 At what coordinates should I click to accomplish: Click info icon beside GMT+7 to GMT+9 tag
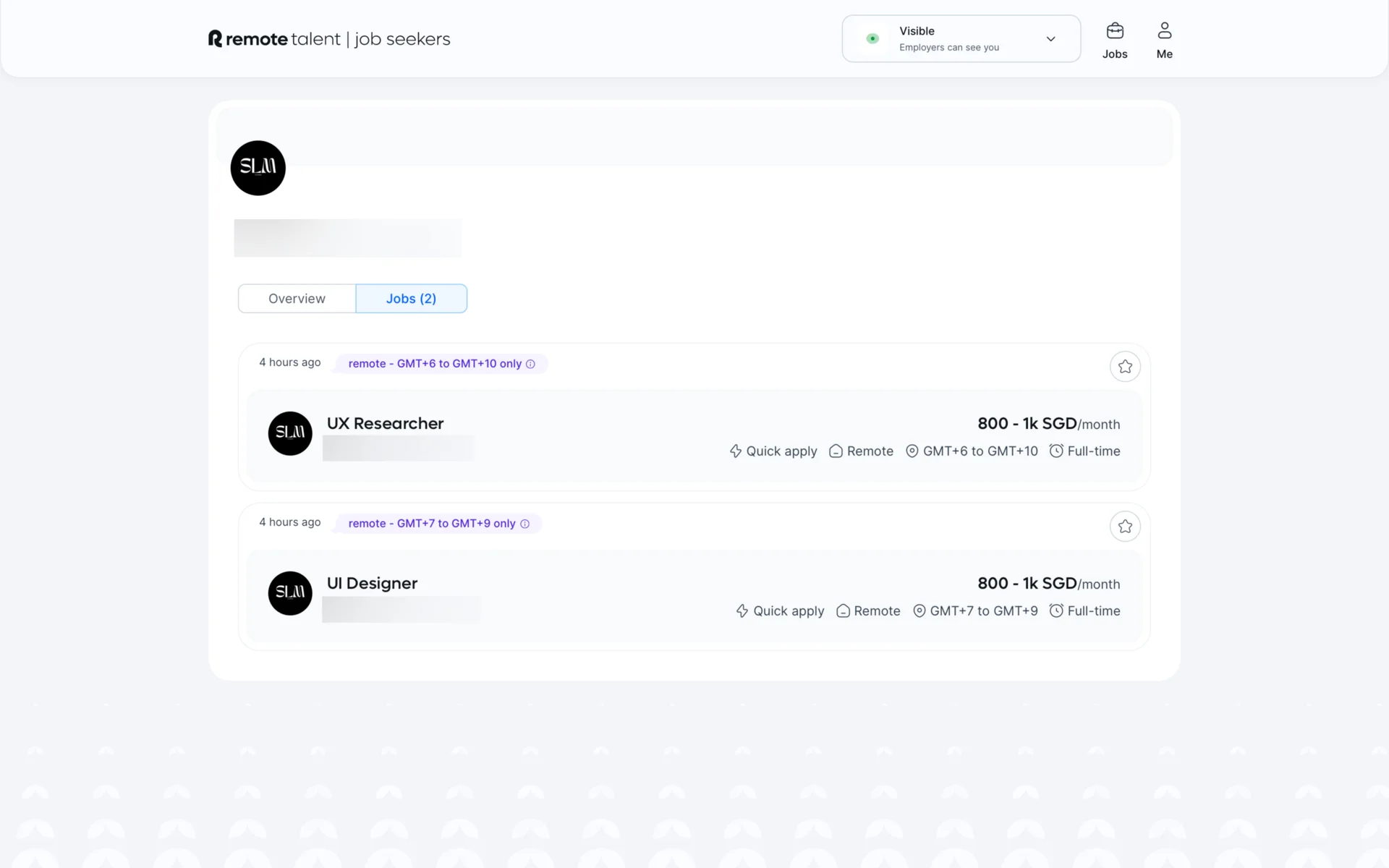point(524,524)
